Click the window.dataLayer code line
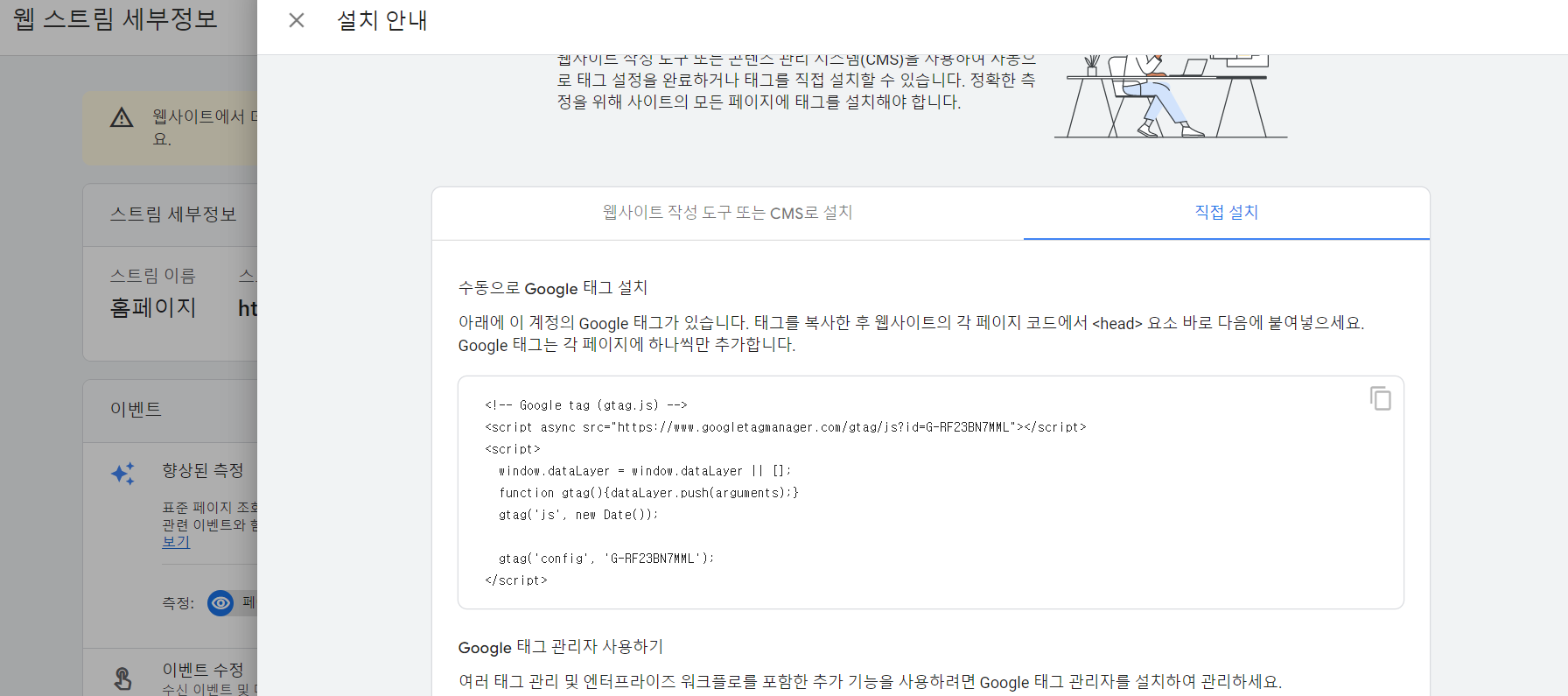Viewport: 1568px width, 696px height. pyautogui.click(x=645, y=471)
